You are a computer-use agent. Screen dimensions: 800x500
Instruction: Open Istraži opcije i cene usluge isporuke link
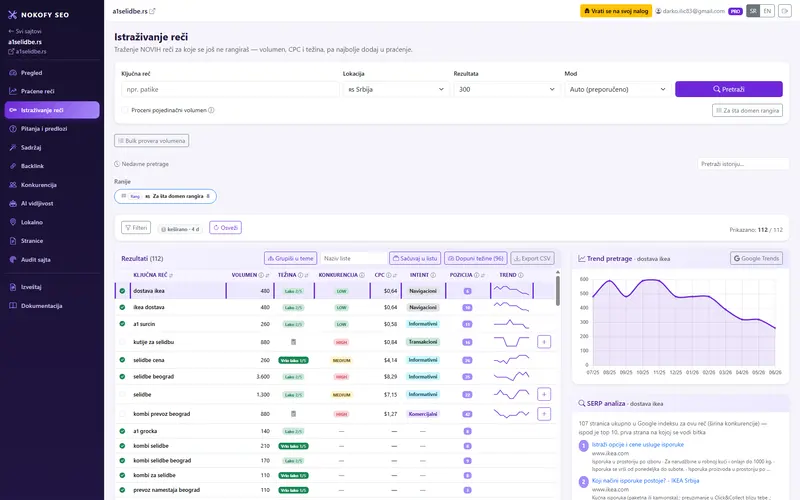637,444
